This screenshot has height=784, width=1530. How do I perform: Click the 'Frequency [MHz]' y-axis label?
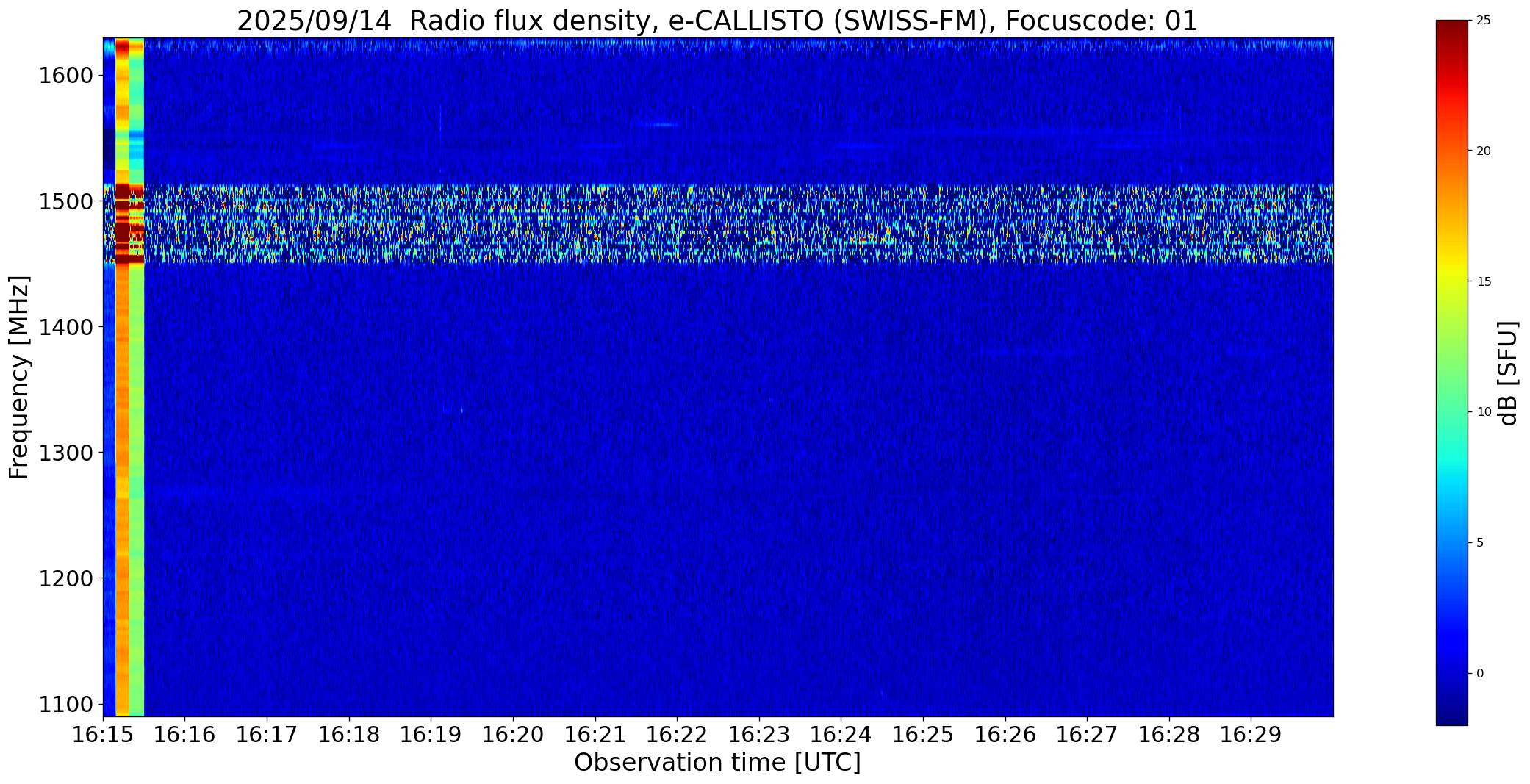point(20,378)
